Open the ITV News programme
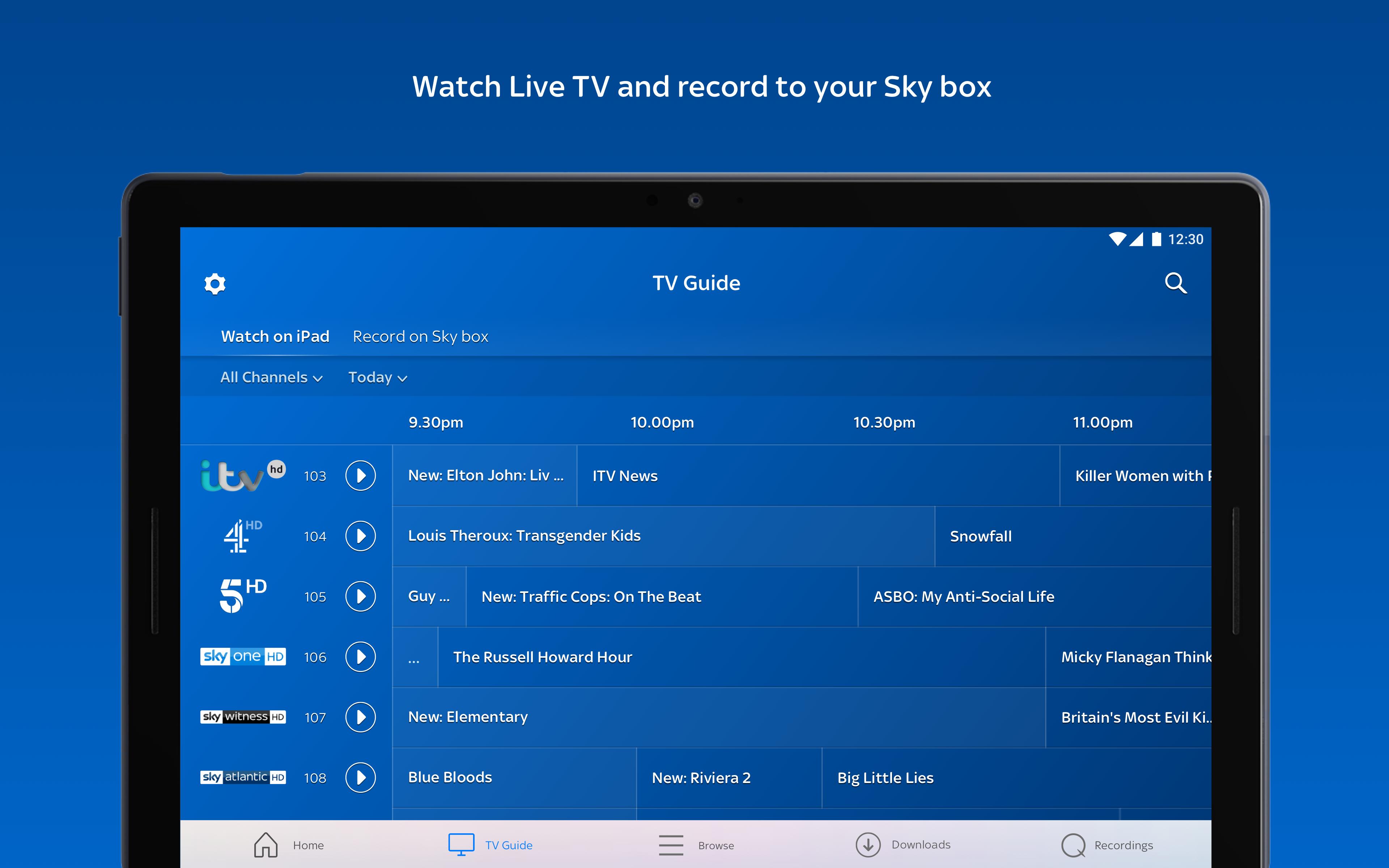1389x868 pixels. tap(818, 475)
